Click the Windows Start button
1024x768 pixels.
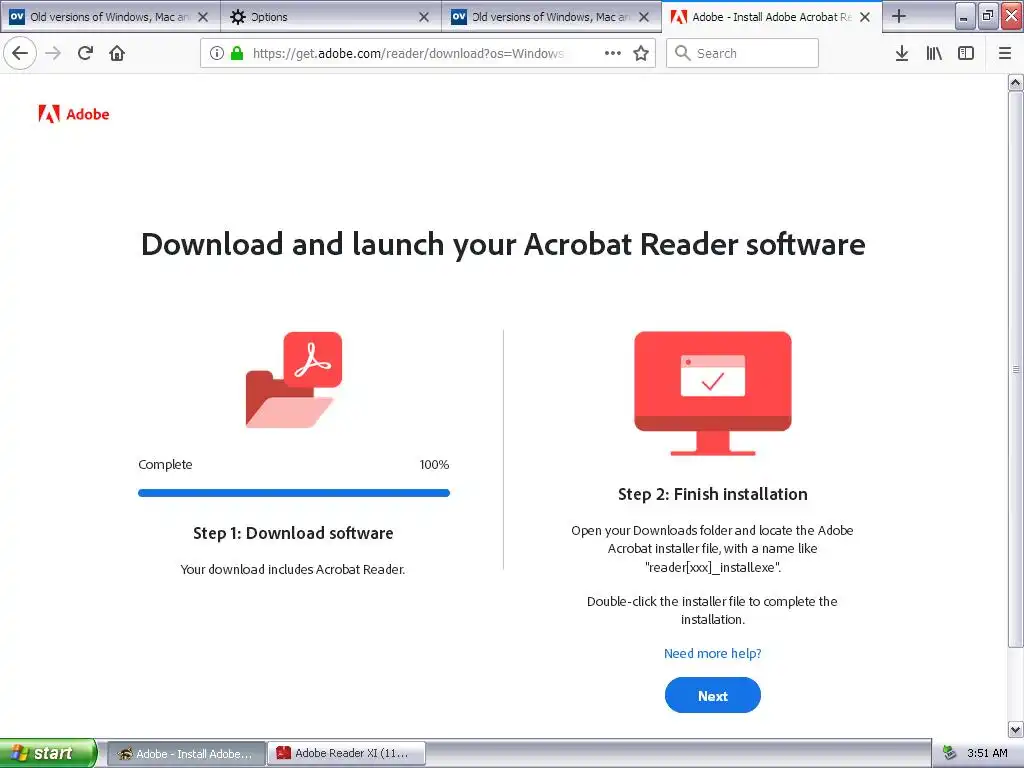[x=48, y=753]
